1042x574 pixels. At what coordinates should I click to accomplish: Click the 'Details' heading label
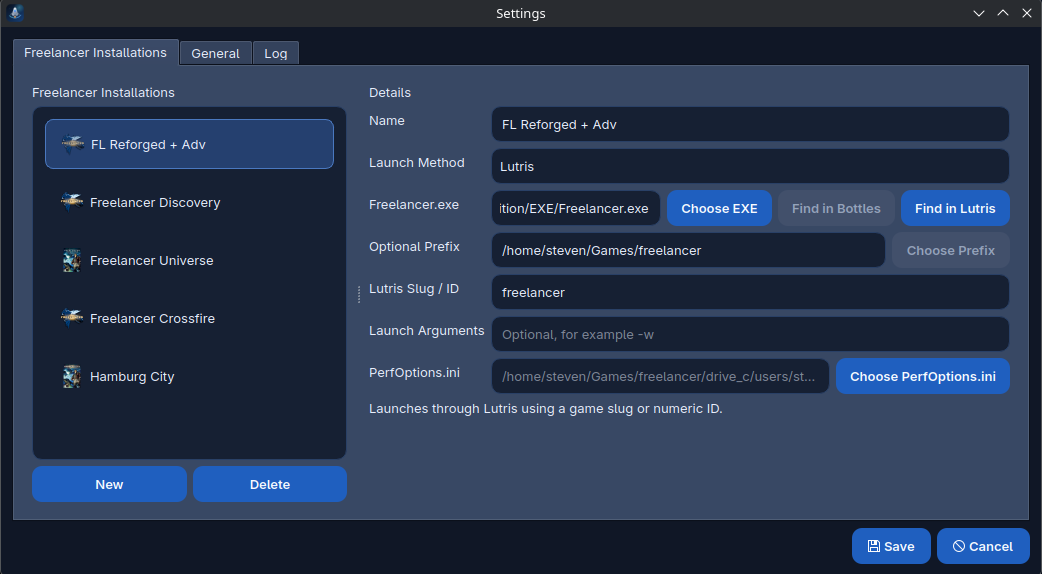click(390, 92)
